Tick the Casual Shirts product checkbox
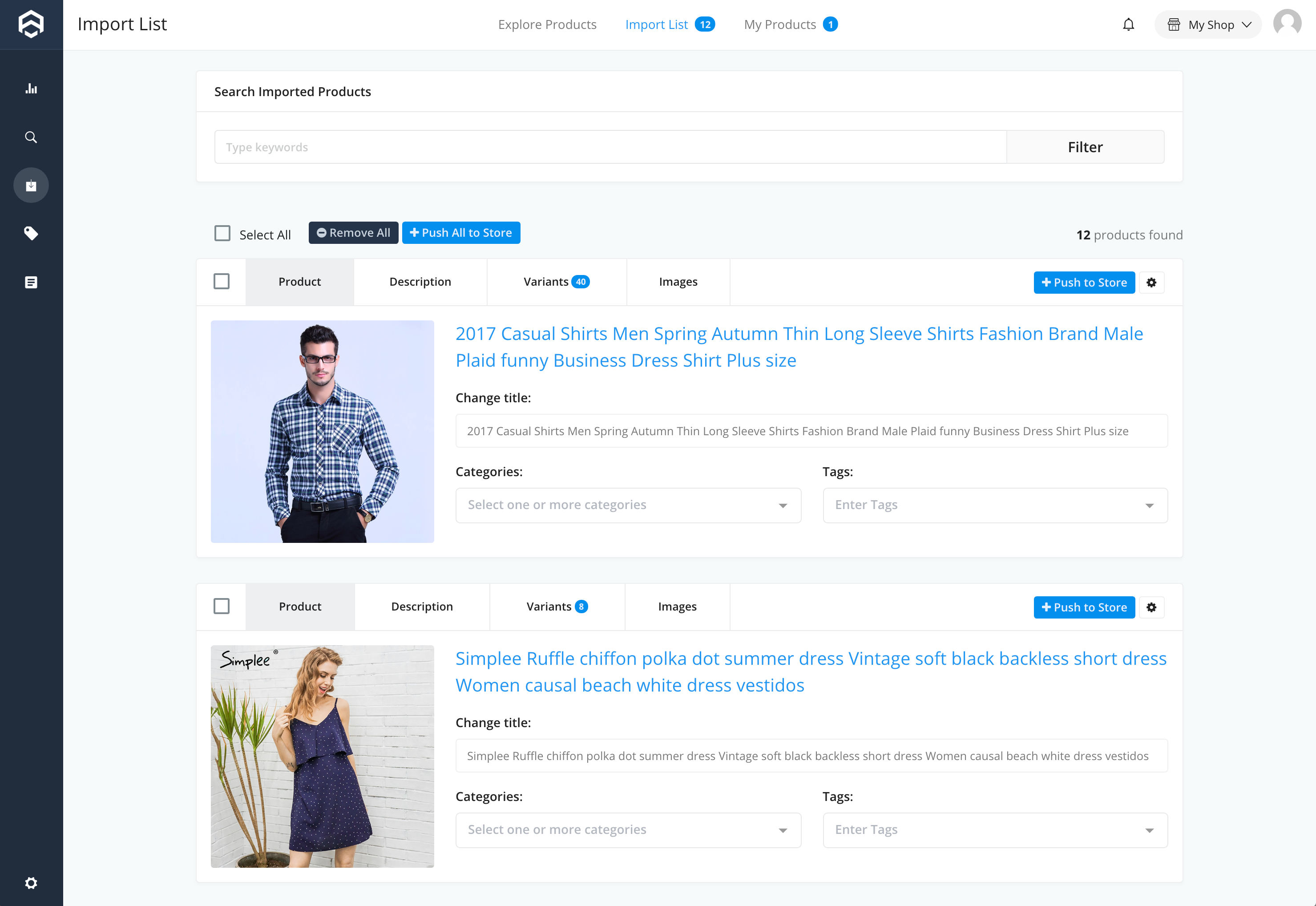Viewport: 1316px width, 906px height. [x=221, y=282]
